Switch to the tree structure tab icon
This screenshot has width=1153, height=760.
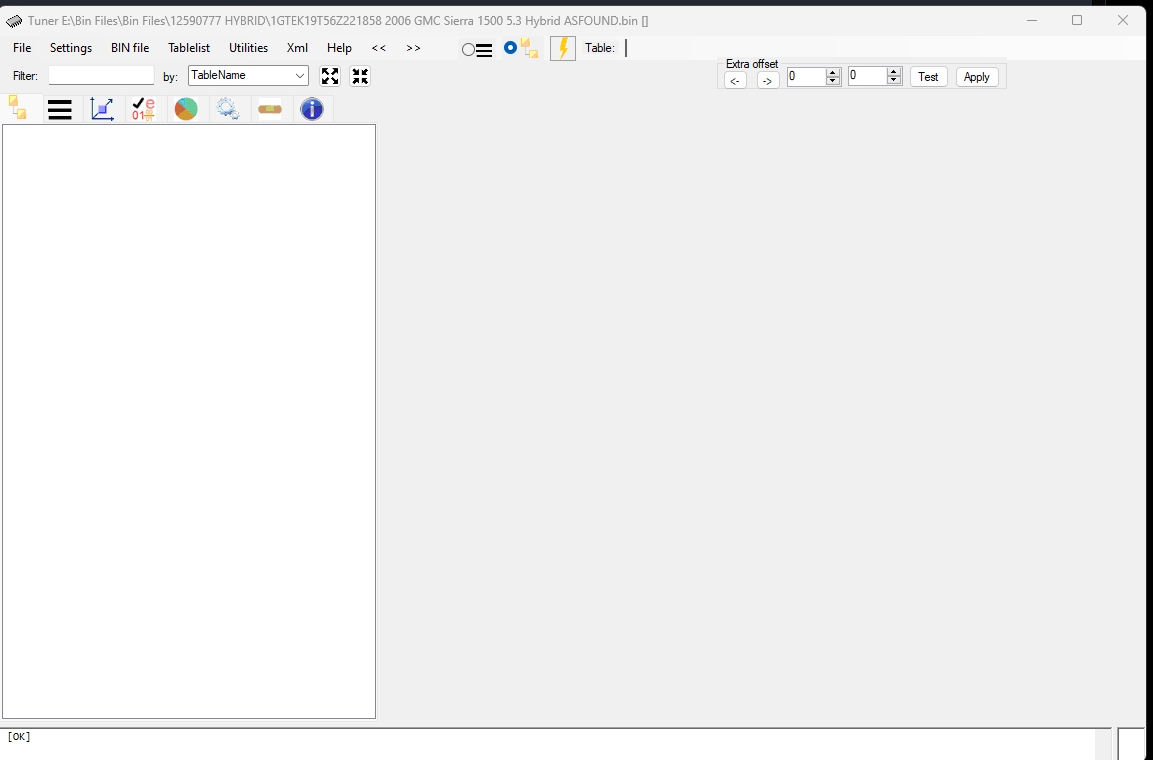(18, 109)
